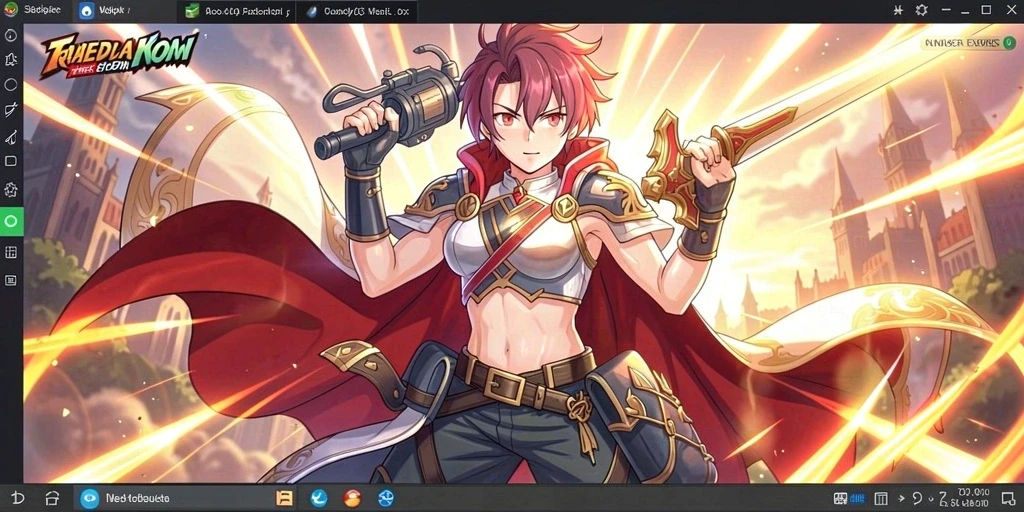The image size is (1024, 512).
Task: Open the third tab with gem icon
Action: [357, 11]
